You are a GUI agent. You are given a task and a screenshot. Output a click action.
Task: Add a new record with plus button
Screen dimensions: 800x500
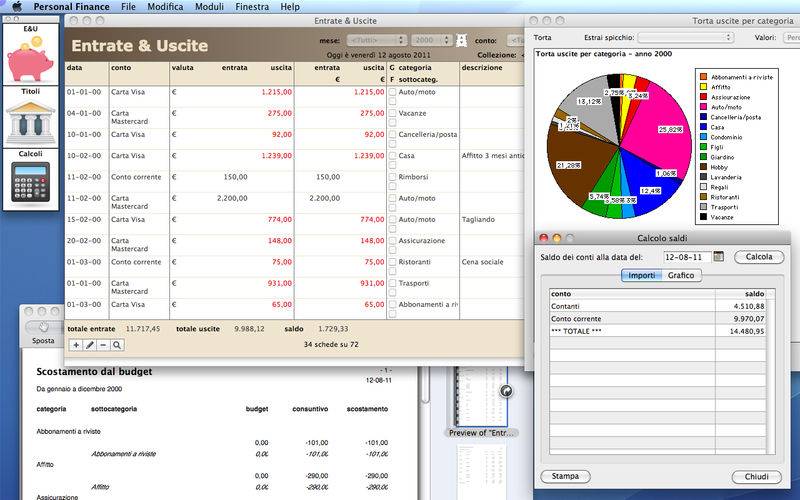(76, 345)
